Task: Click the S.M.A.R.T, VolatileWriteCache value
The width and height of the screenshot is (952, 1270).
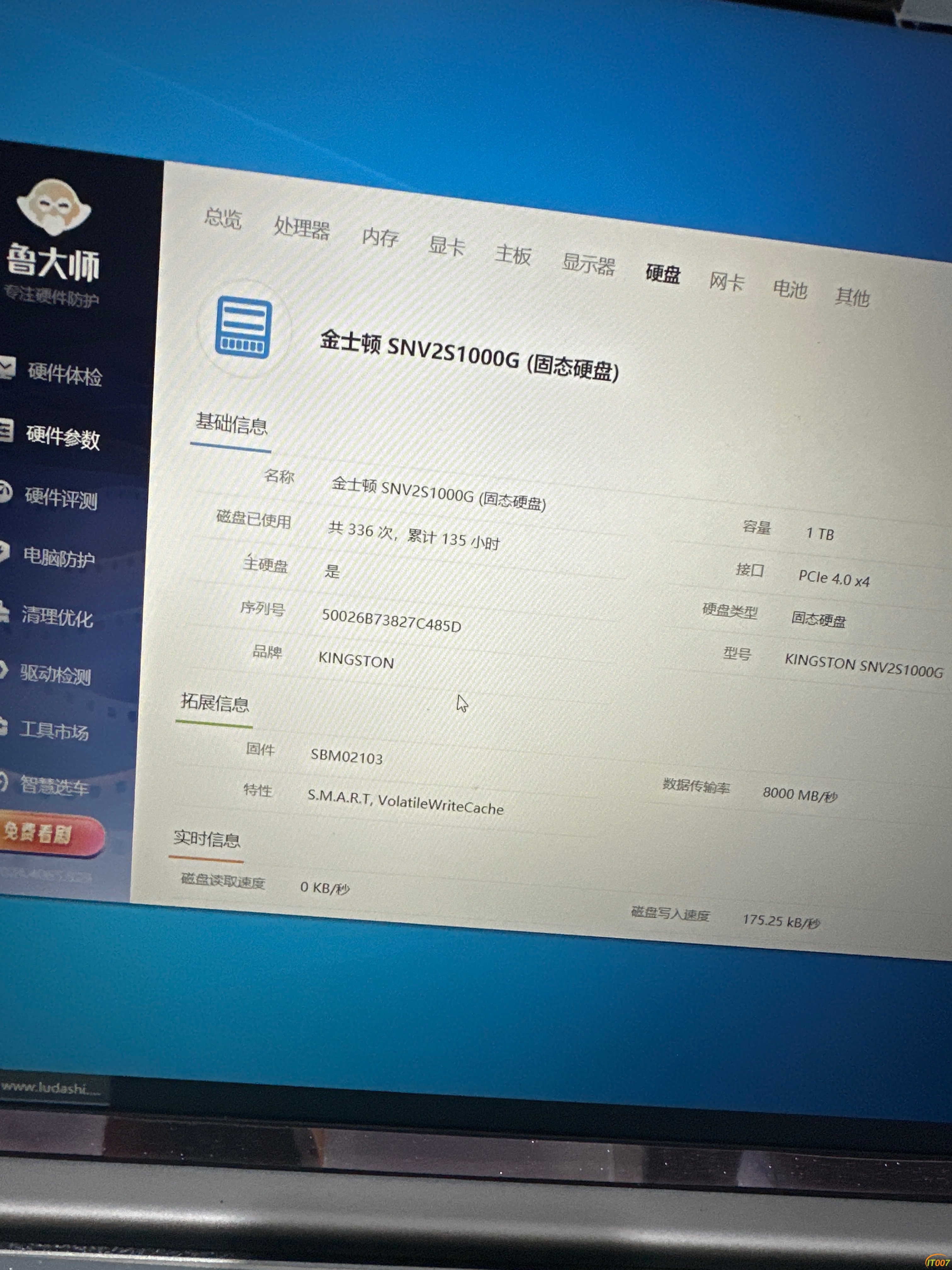Action: point(405,802)
